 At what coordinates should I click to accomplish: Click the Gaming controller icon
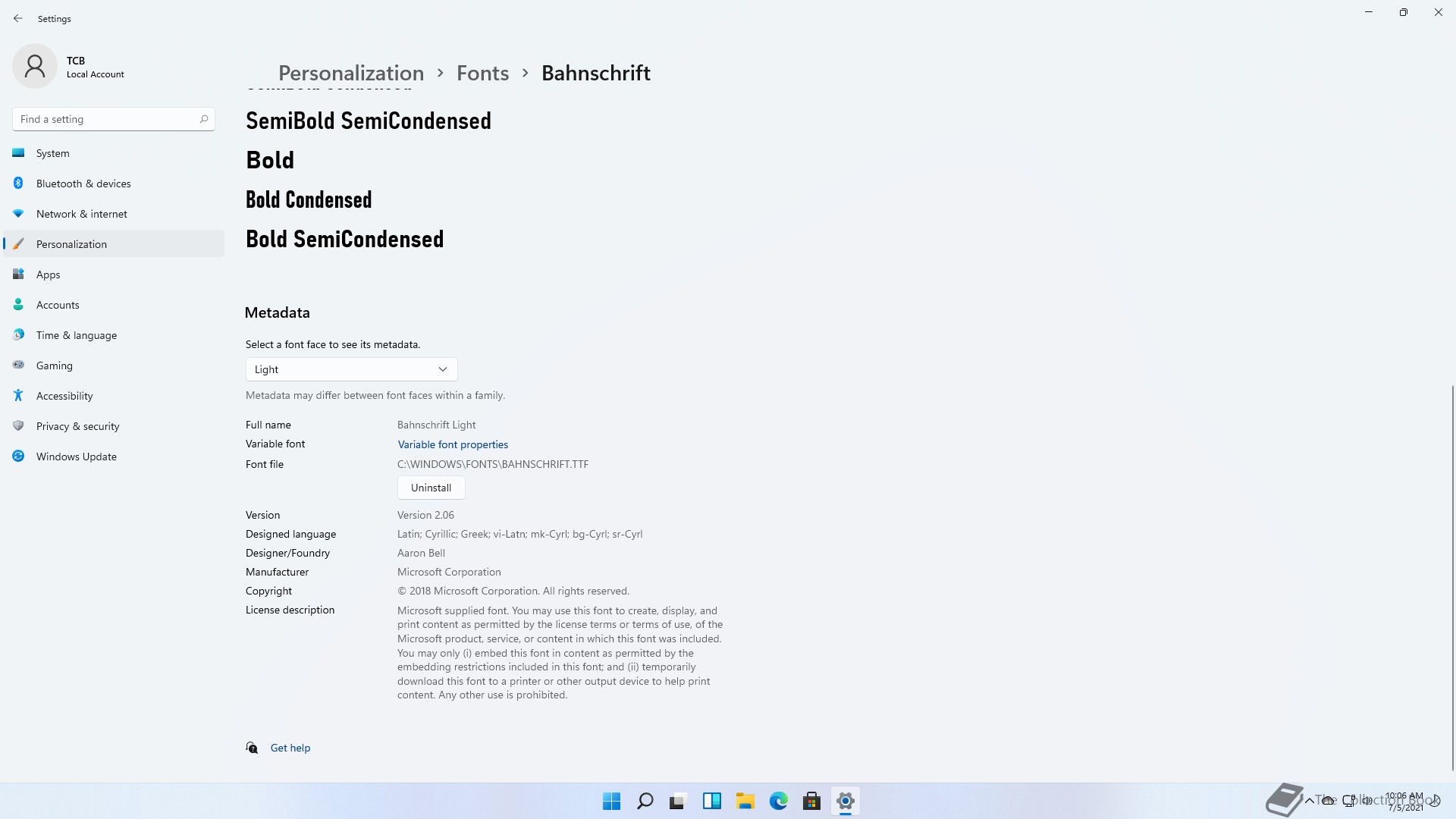pos(18,366)
